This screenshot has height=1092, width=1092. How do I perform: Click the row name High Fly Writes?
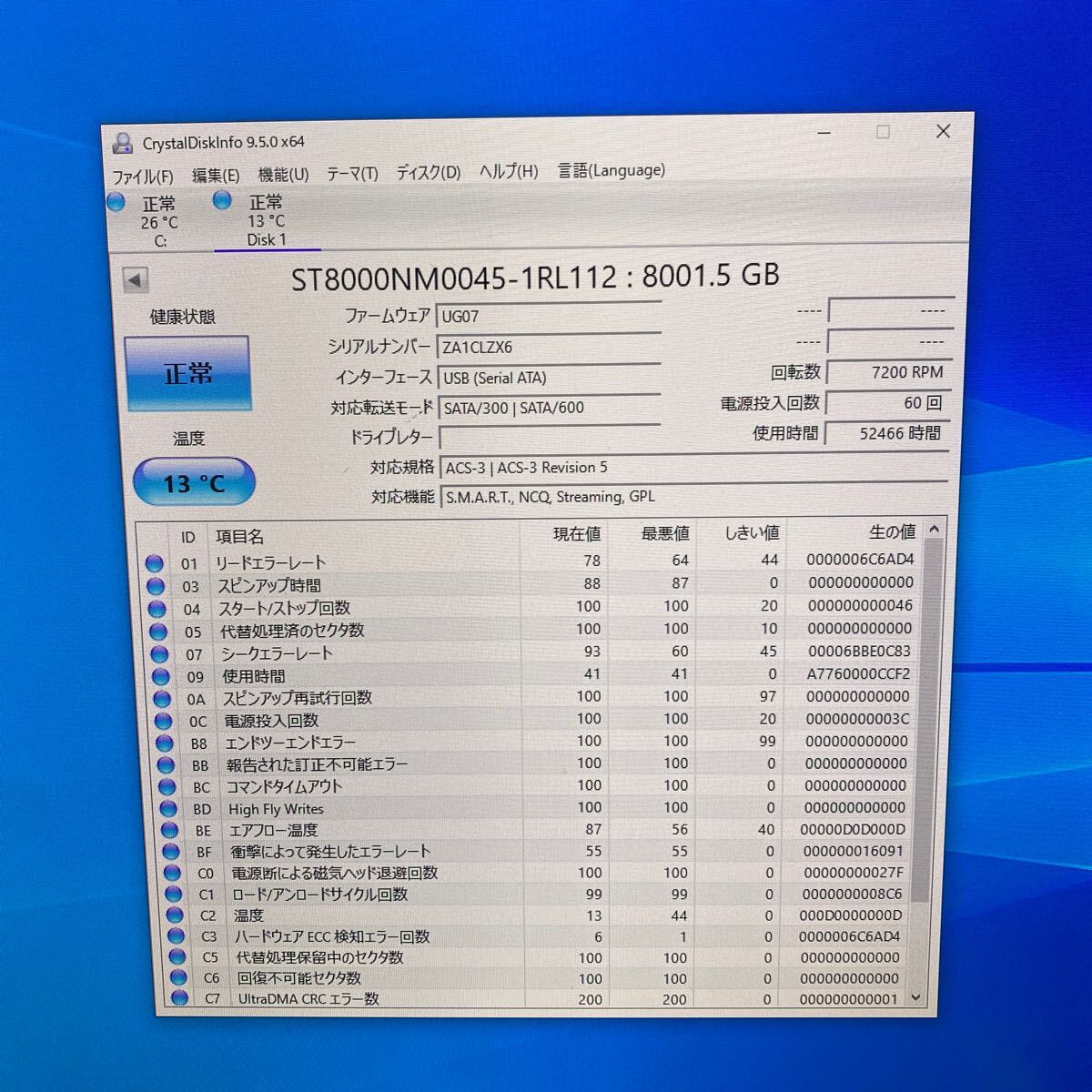pyautogui.click(x=276, y=809)
